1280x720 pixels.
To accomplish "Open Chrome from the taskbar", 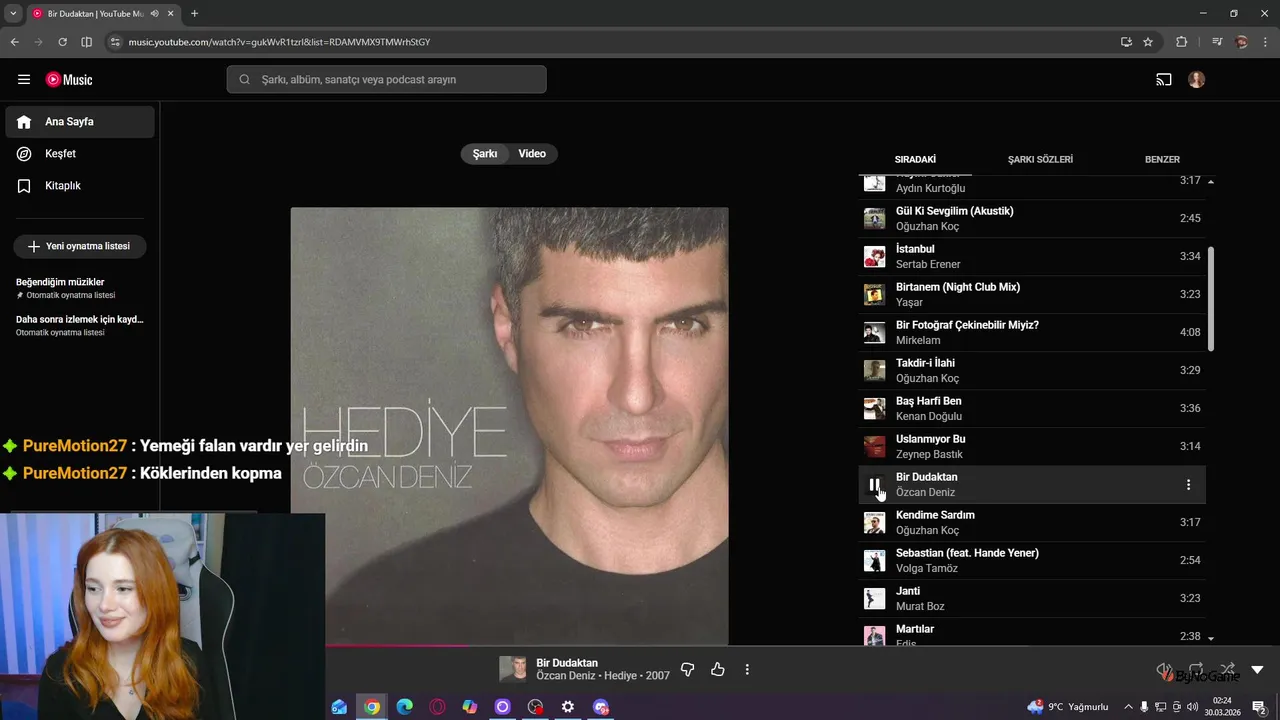I will pos(372,707).
